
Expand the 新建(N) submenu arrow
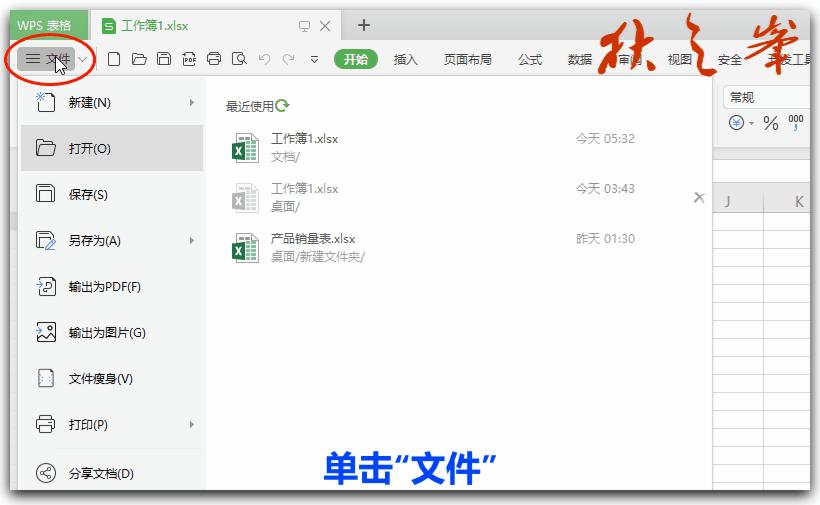(x=192, y=102)
